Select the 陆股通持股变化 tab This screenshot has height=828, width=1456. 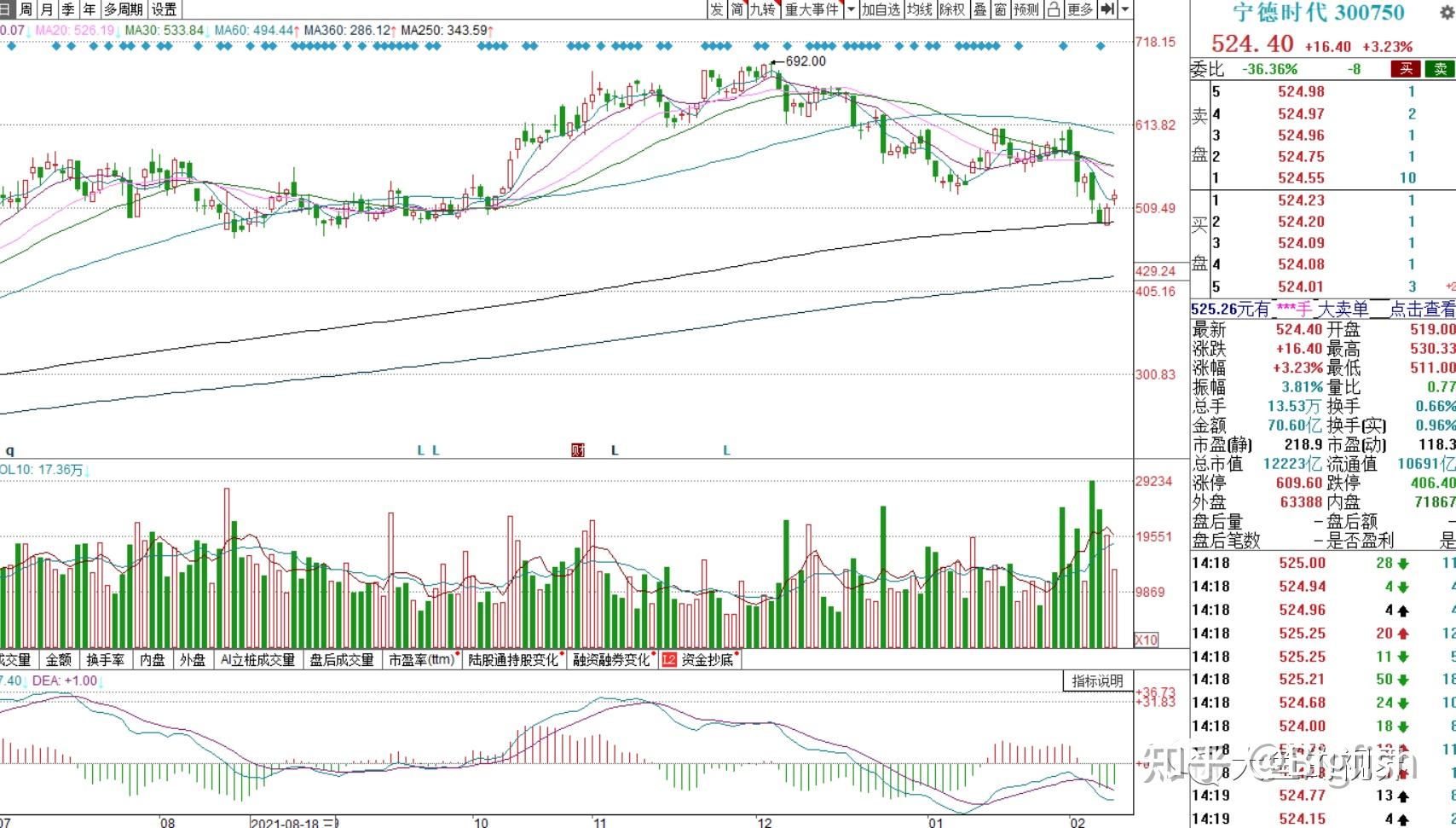(513, 659)
